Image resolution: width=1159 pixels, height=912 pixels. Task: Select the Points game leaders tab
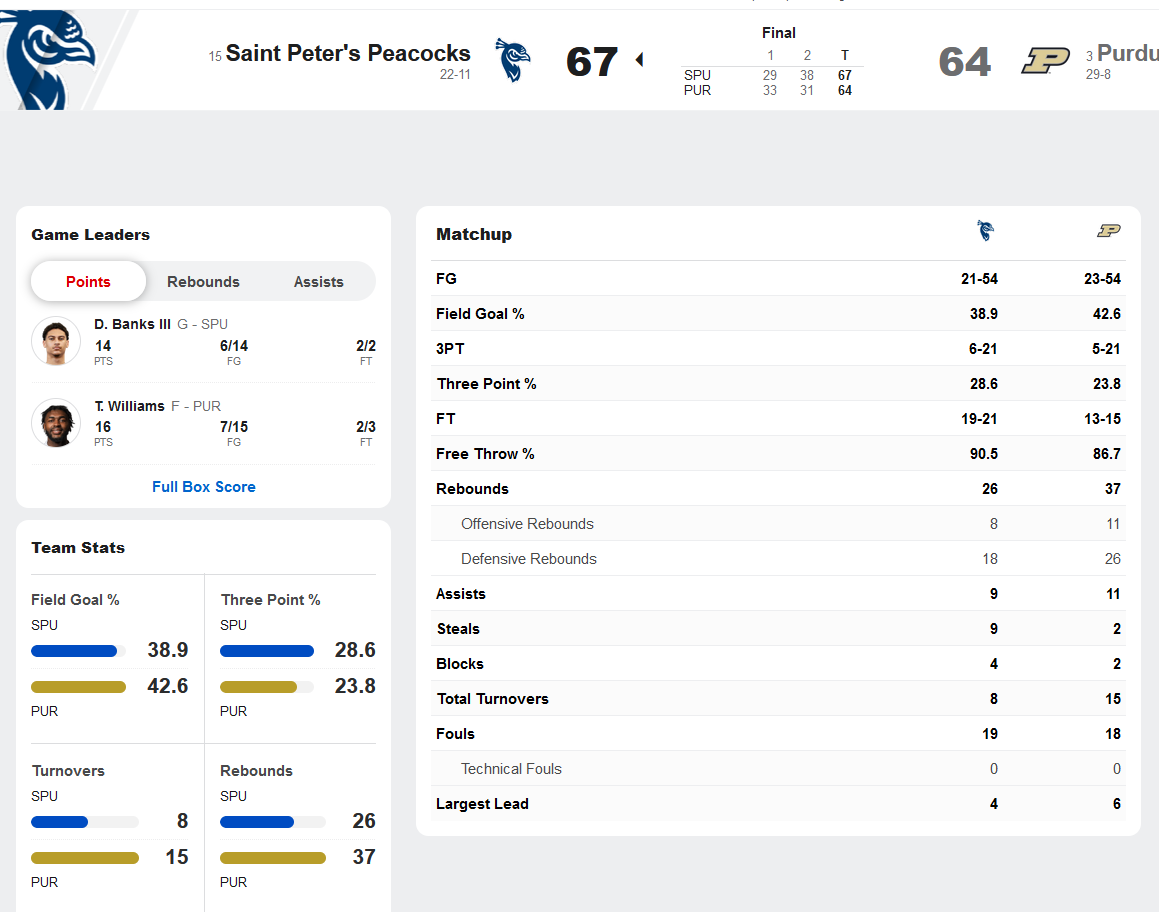(x=88, y=282)
